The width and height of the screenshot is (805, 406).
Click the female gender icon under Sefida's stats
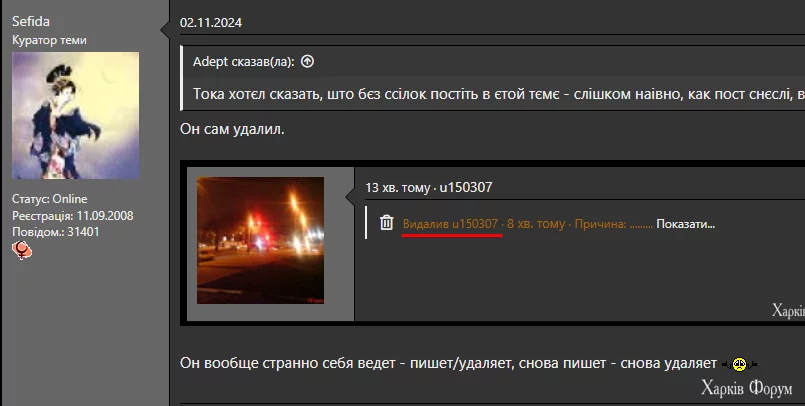22,250
